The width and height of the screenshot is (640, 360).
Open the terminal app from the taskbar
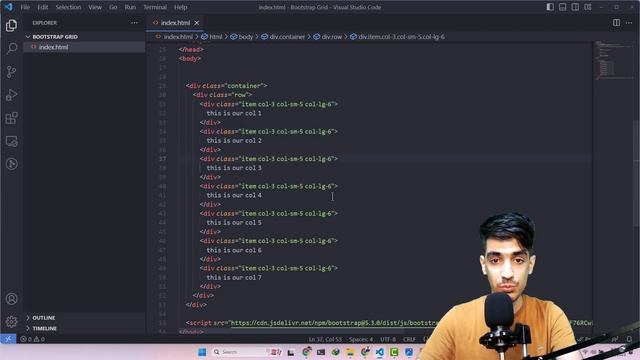click(321, 352)
